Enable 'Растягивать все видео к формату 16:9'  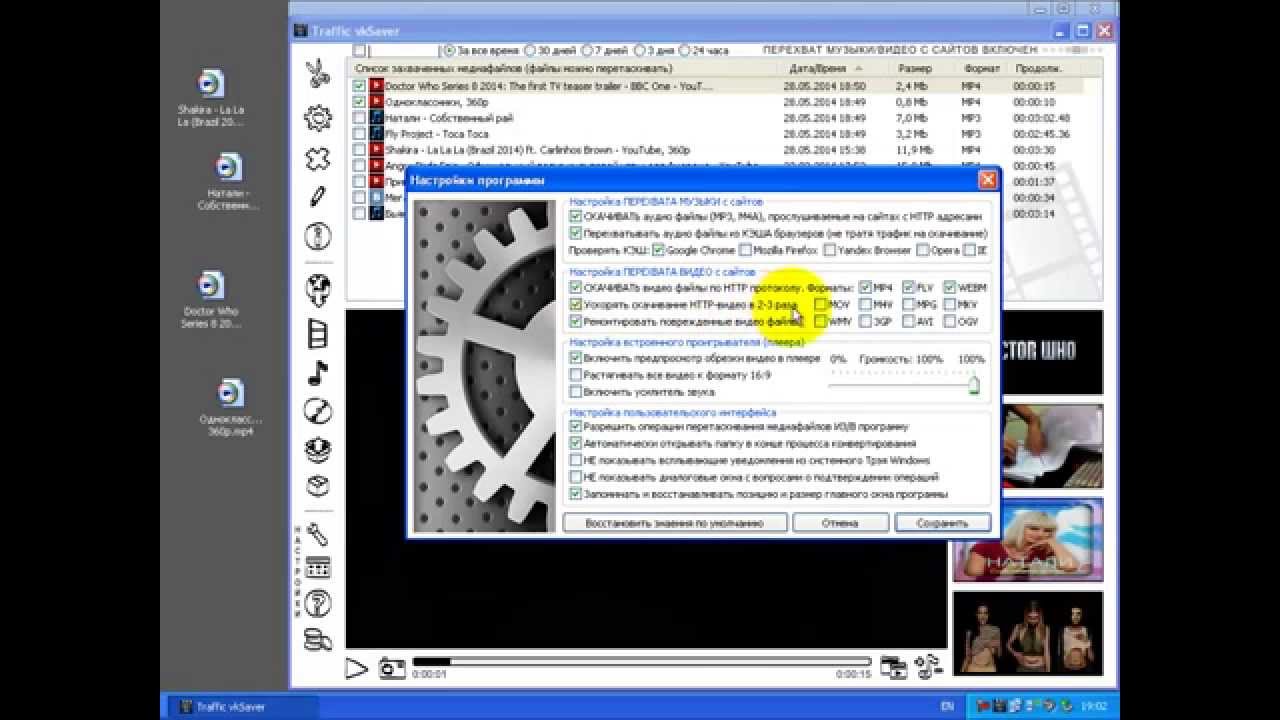click(575, 375)
